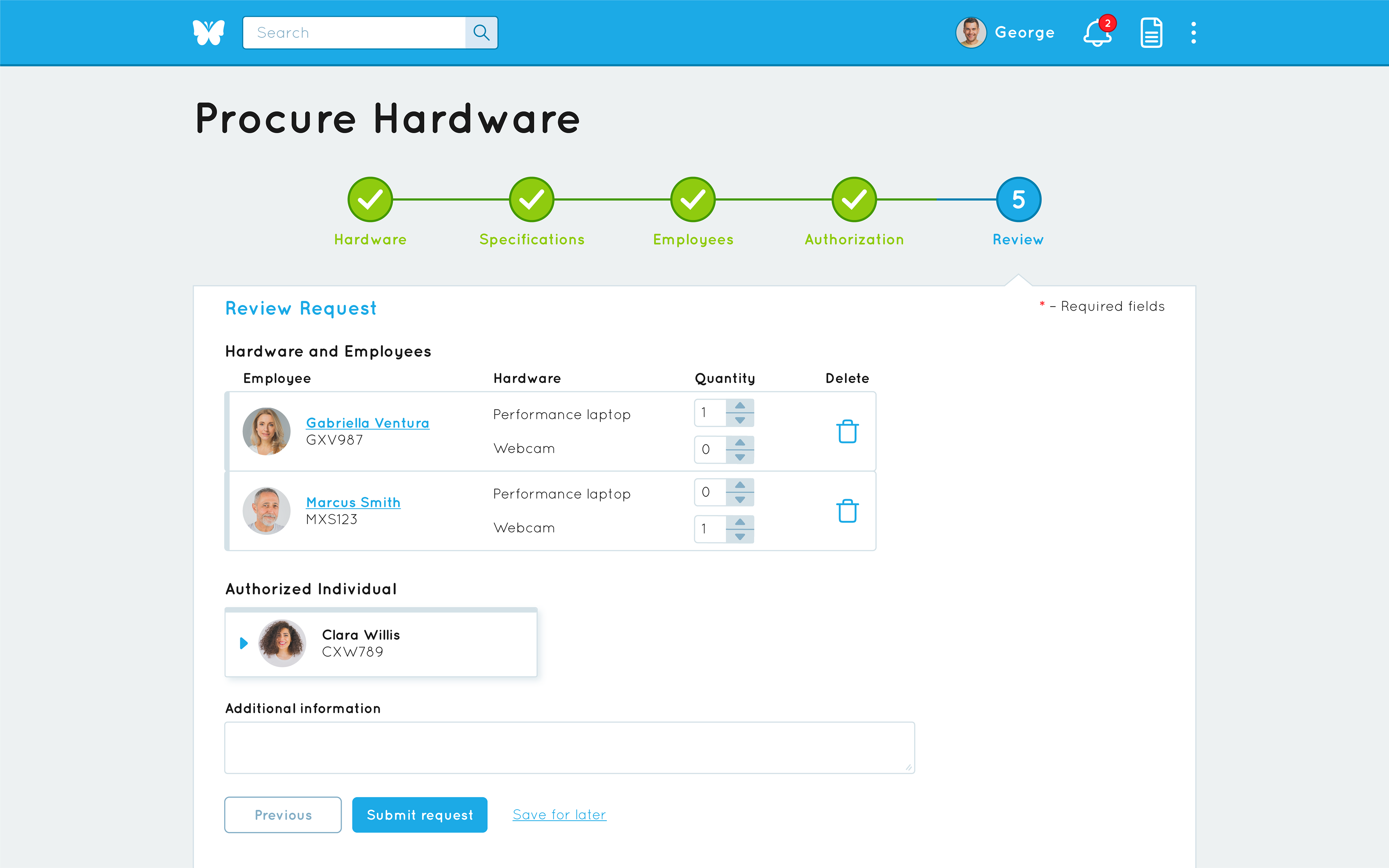The image size is (1389, 868).
Task: Click the Employee column header
Action: [x=277, y=378]
